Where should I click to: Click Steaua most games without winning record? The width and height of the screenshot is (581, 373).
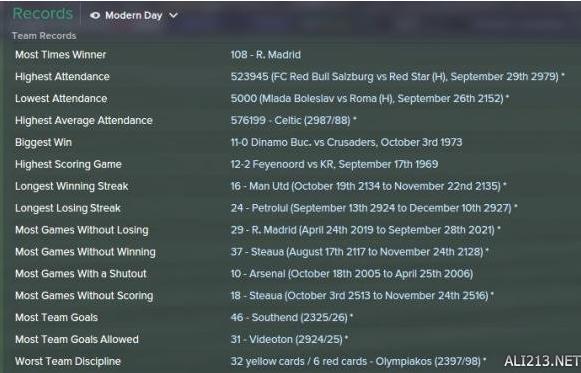pyautogui.click(x=359, y=252)
